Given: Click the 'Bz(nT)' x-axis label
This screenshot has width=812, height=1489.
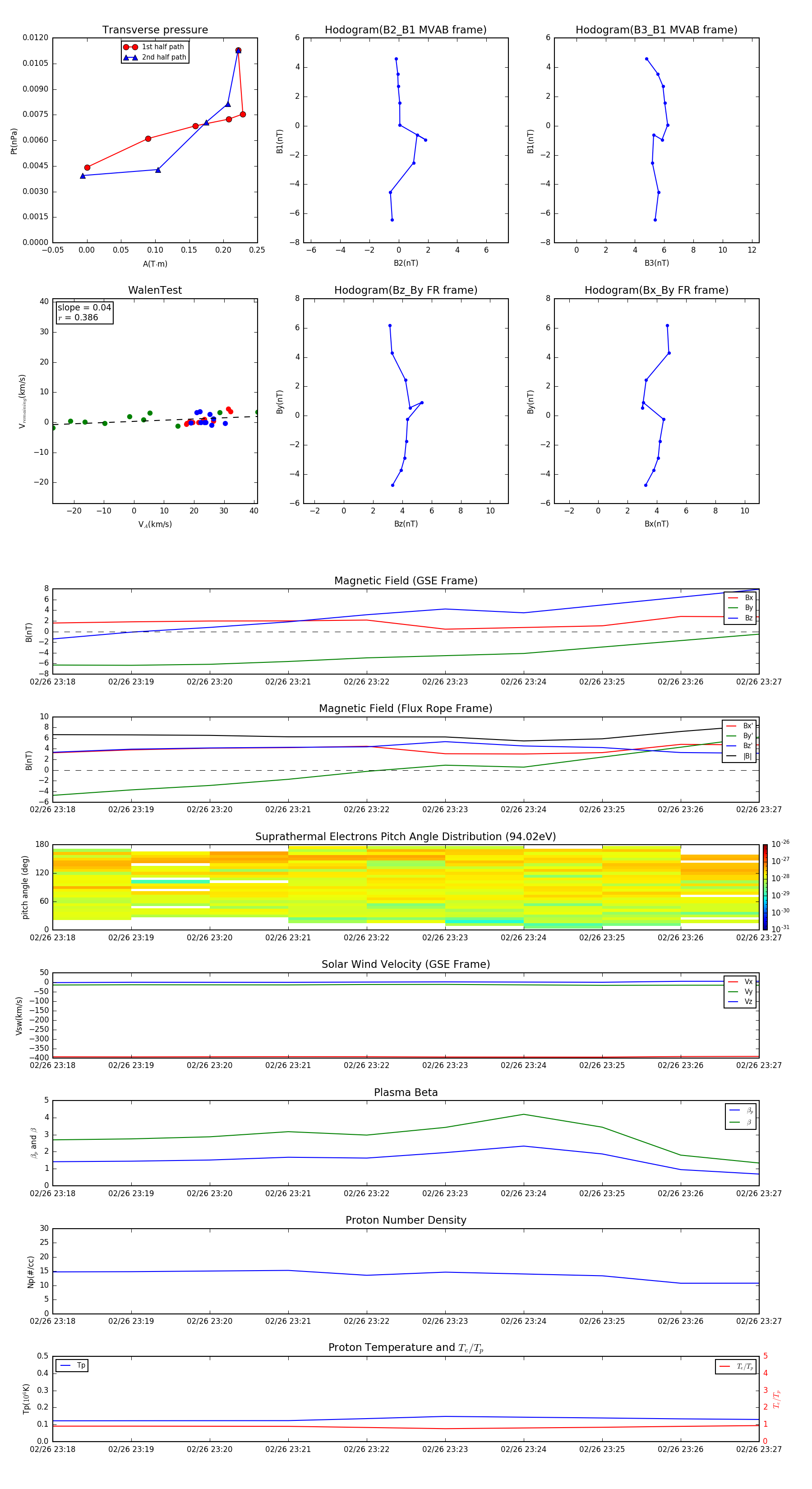Looking at the screenshot, I should 406,524.
